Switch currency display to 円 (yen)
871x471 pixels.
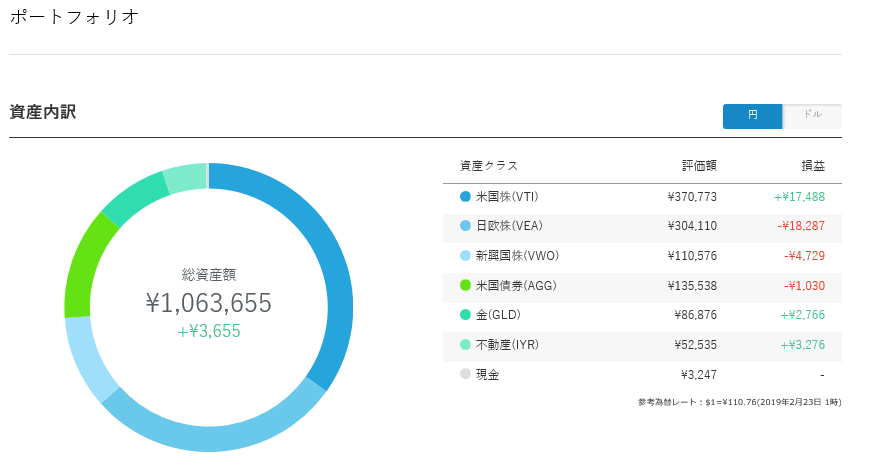point(752,116)
